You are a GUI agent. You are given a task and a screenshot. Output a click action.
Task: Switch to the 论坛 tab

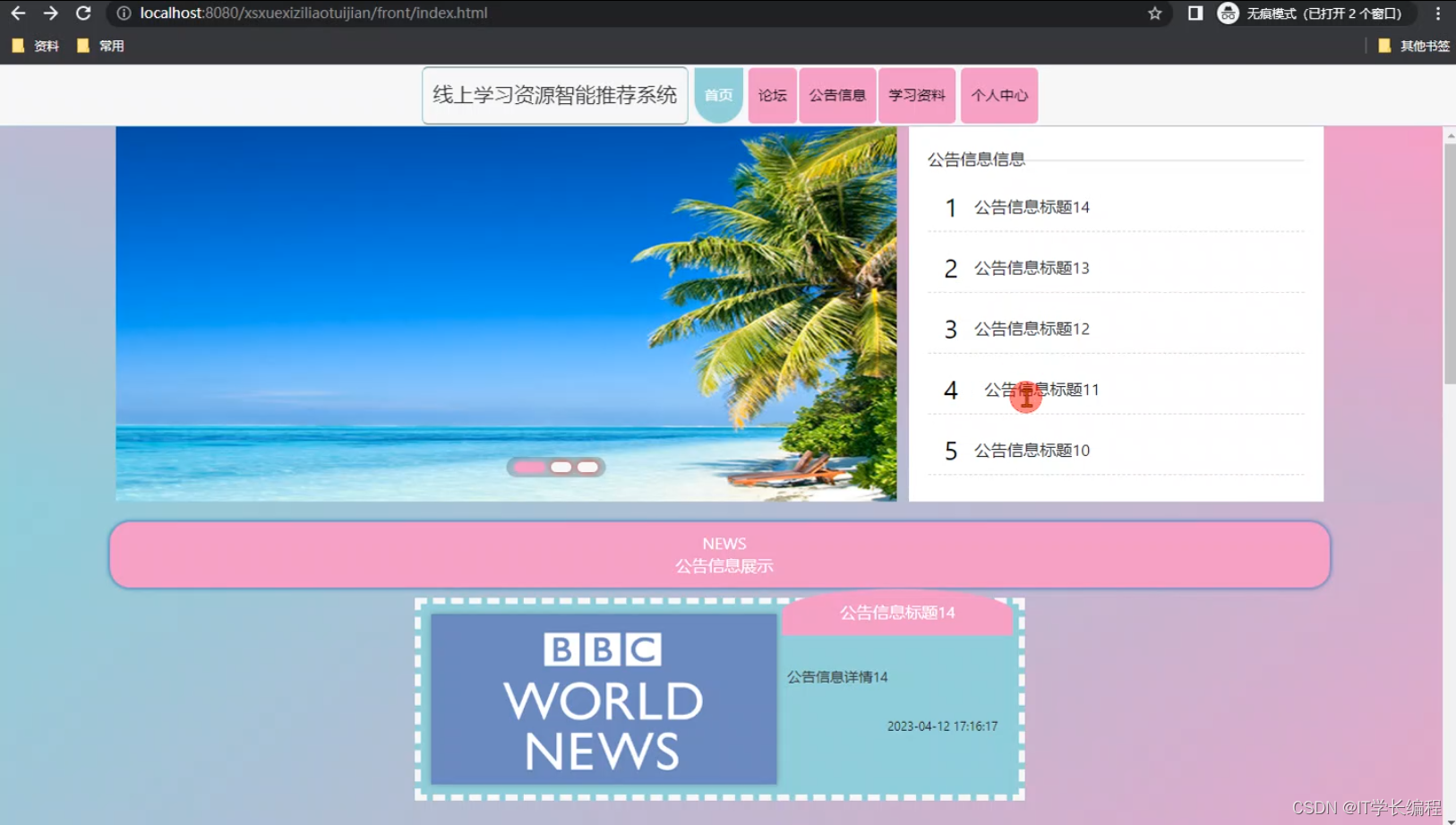point(771,95)
